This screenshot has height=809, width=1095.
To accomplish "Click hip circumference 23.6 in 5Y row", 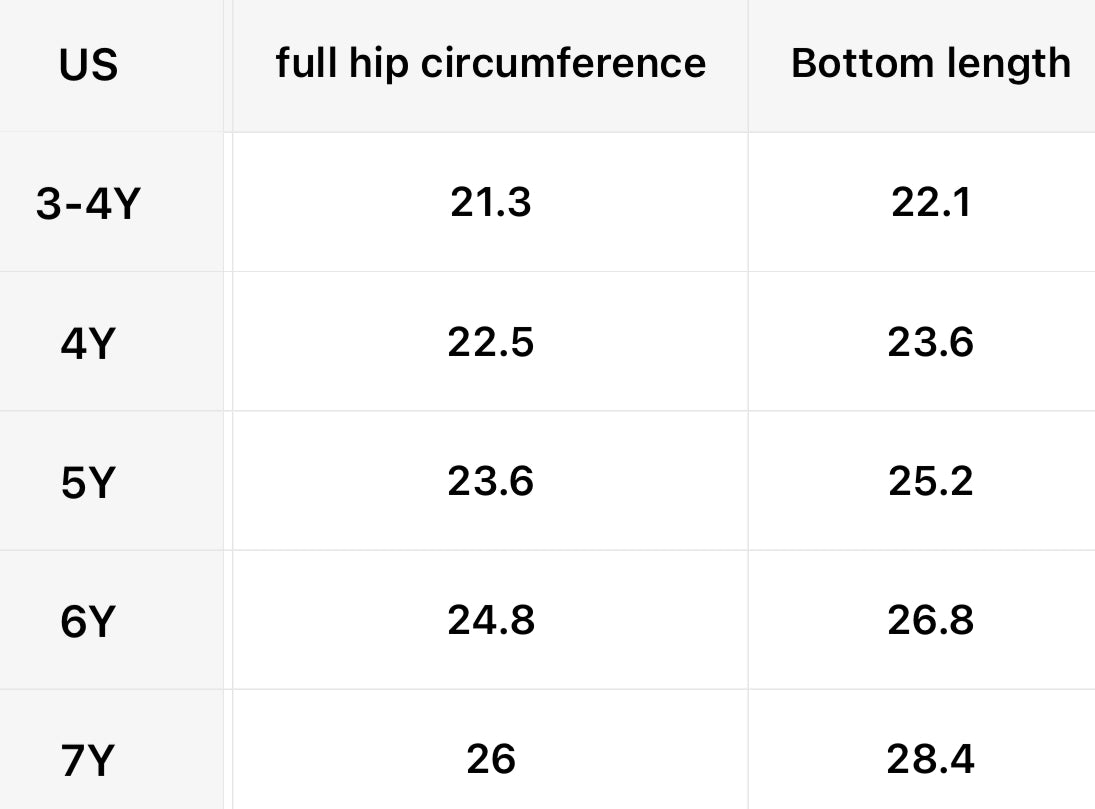I will [490, 482].
